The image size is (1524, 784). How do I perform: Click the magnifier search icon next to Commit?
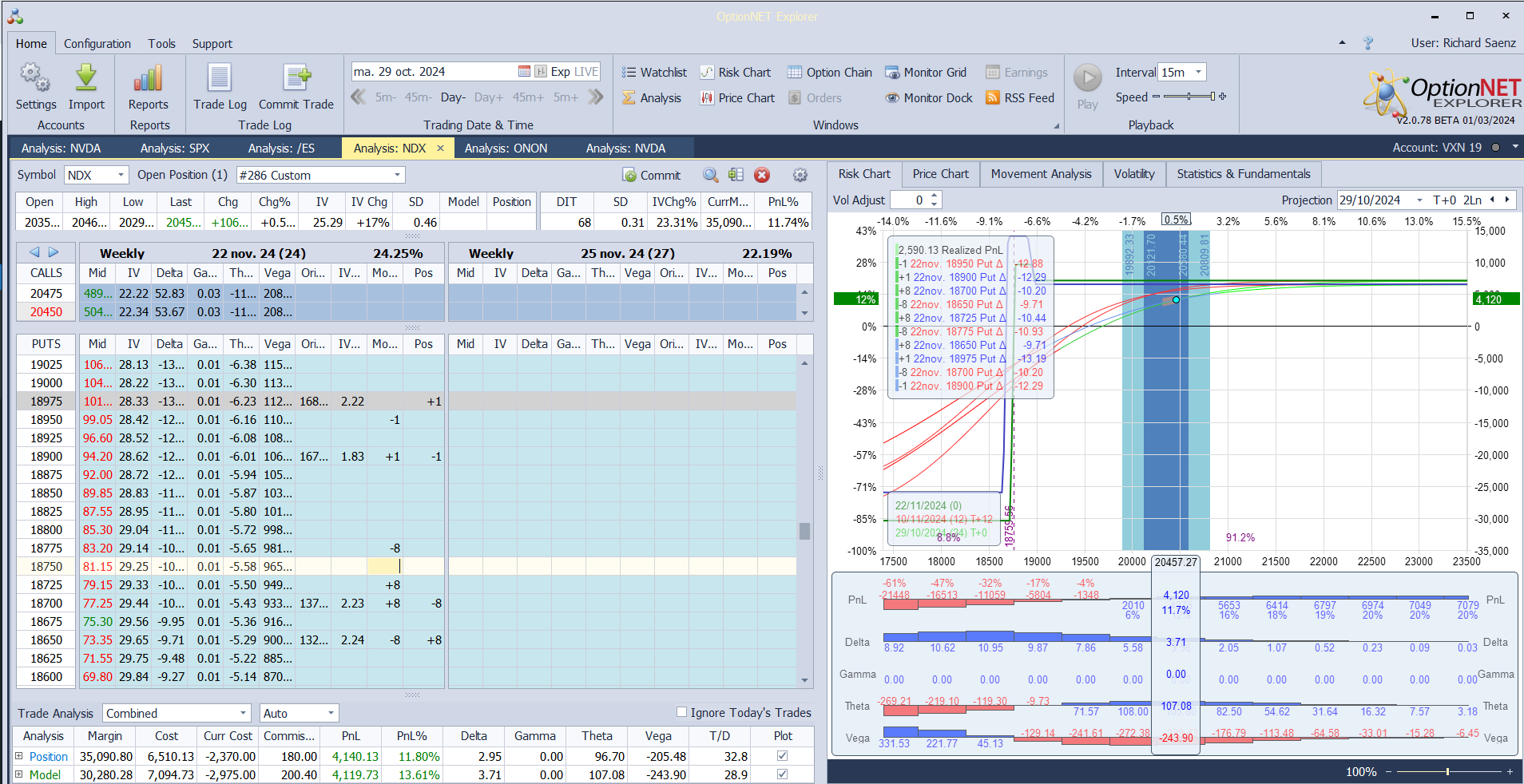coord(710,175)
